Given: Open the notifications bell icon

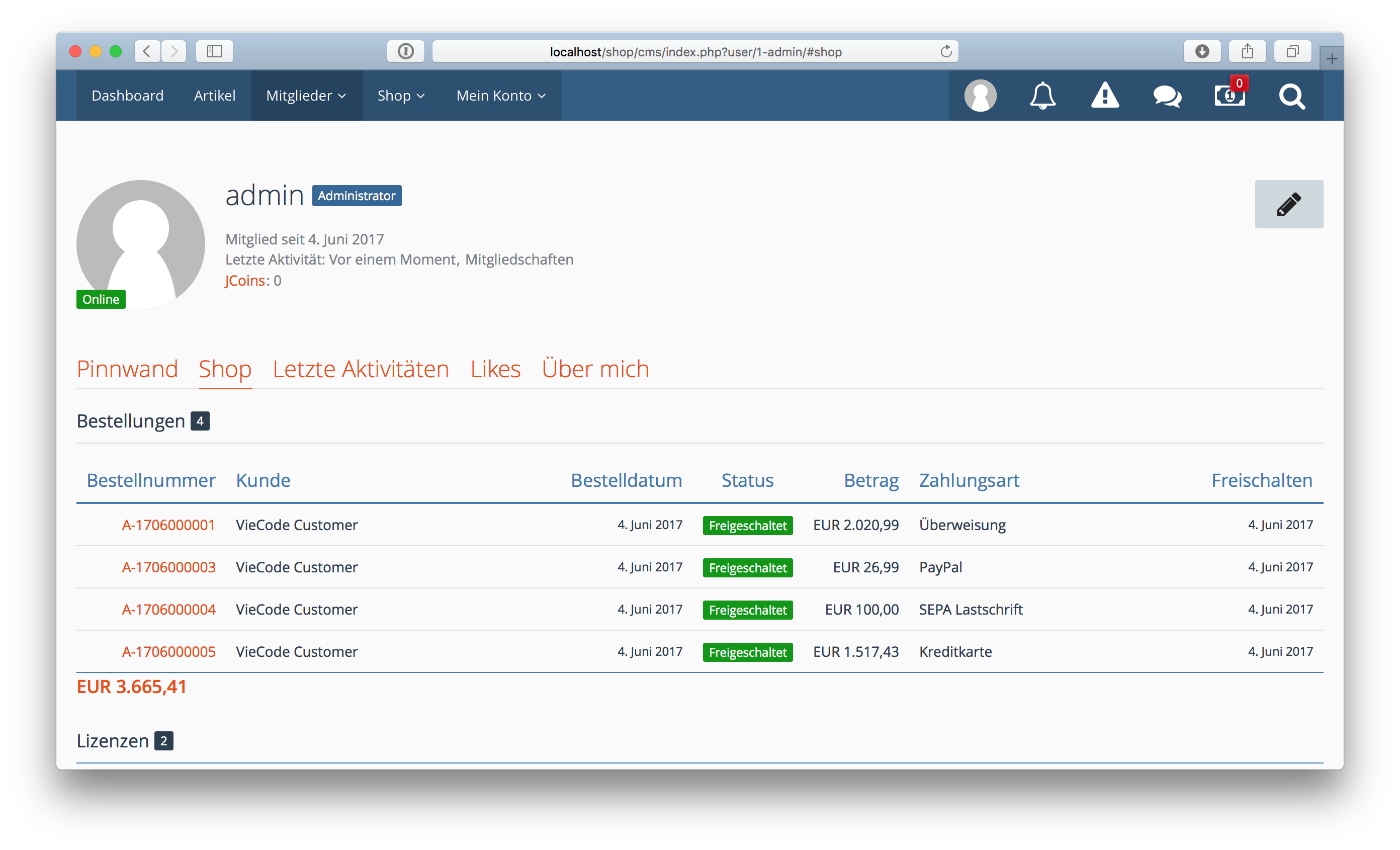Looking at the screenshot, I should click(1043, 96).
